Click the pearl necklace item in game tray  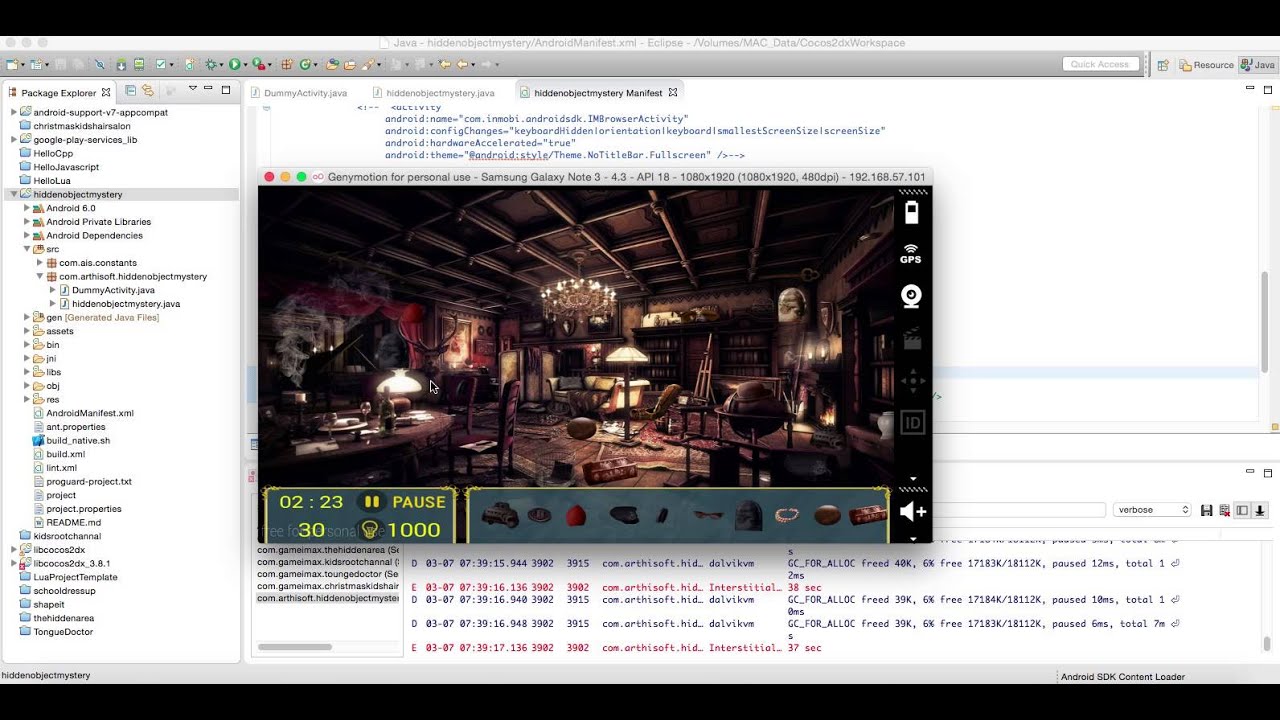click(x=787, y=516)
